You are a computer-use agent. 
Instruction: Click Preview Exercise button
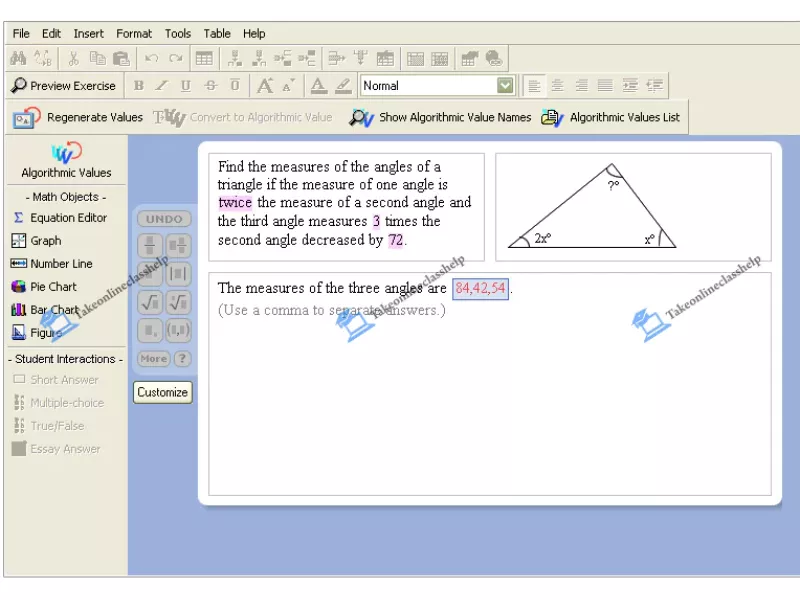click(64, 86)
